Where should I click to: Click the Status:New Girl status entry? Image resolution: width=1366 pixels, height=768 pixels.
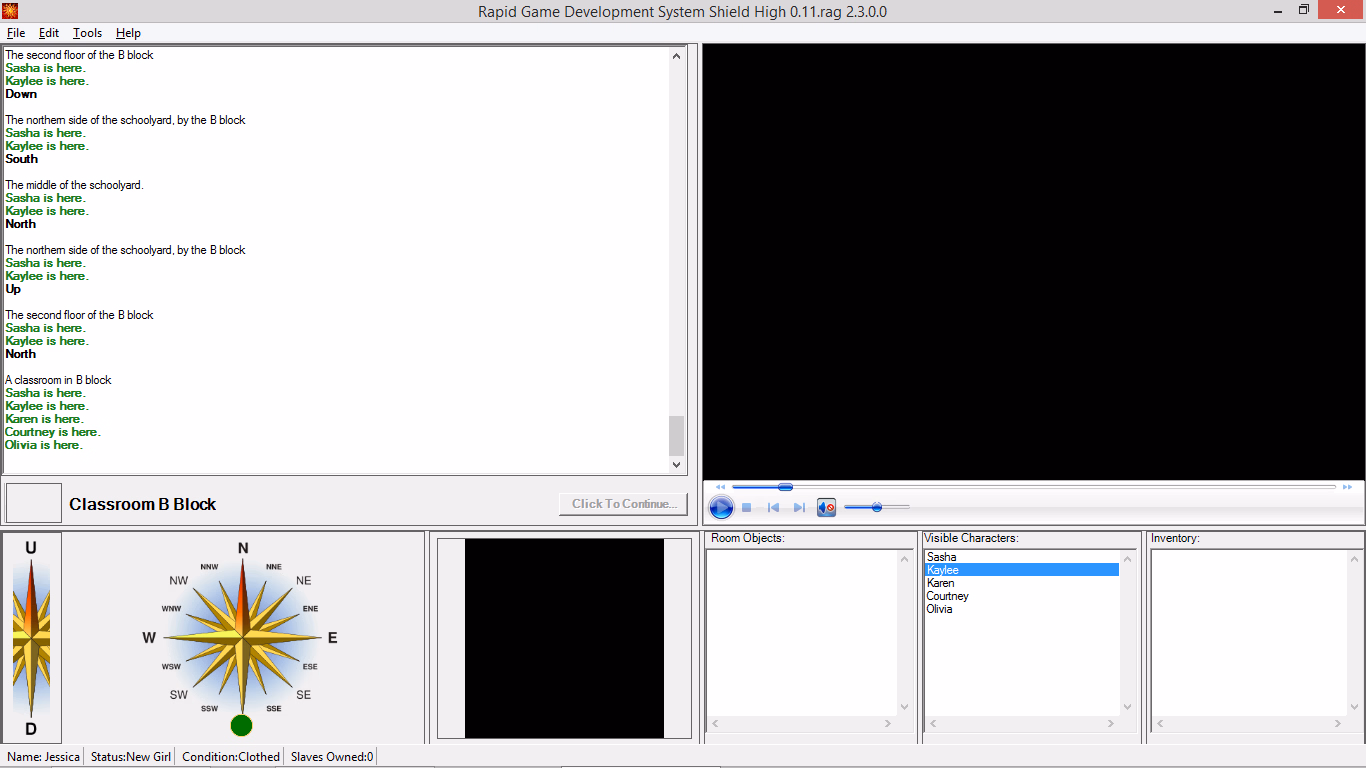coord(130,757)
